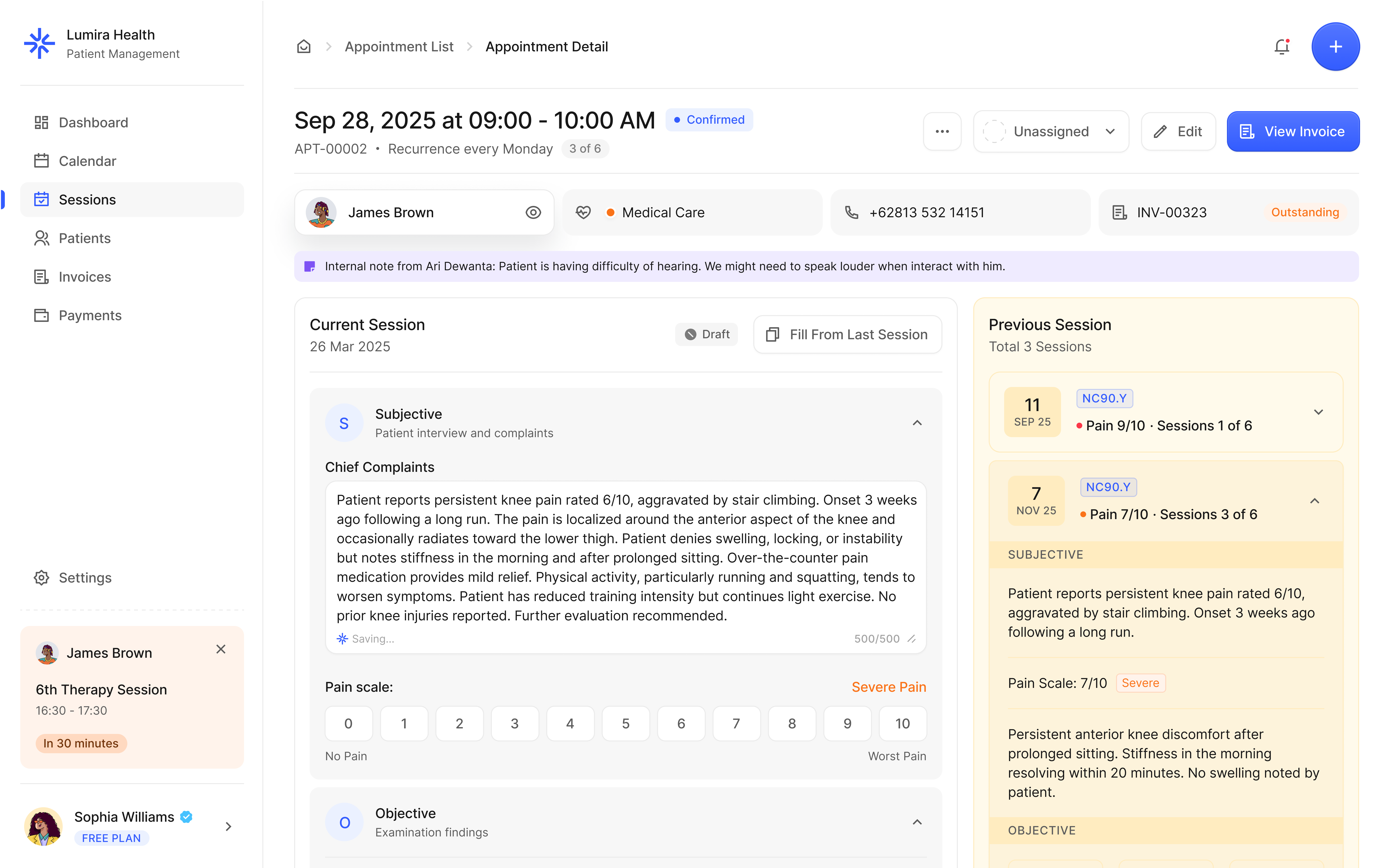This screenshot has width=1389, height=868.
Task: Dismiss the James Brown reminder card
Action: (220, 649)
